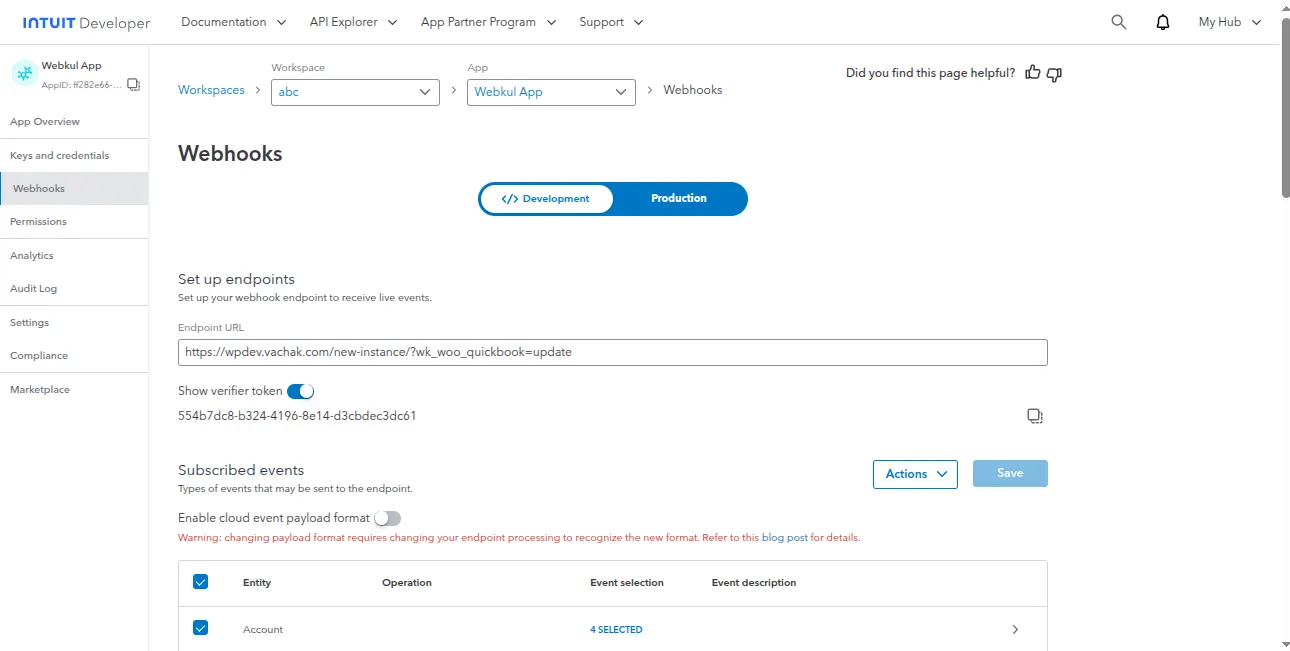Open the Support dropdown menu
This screenshot has width=1290, height=651.
(611, 22)
